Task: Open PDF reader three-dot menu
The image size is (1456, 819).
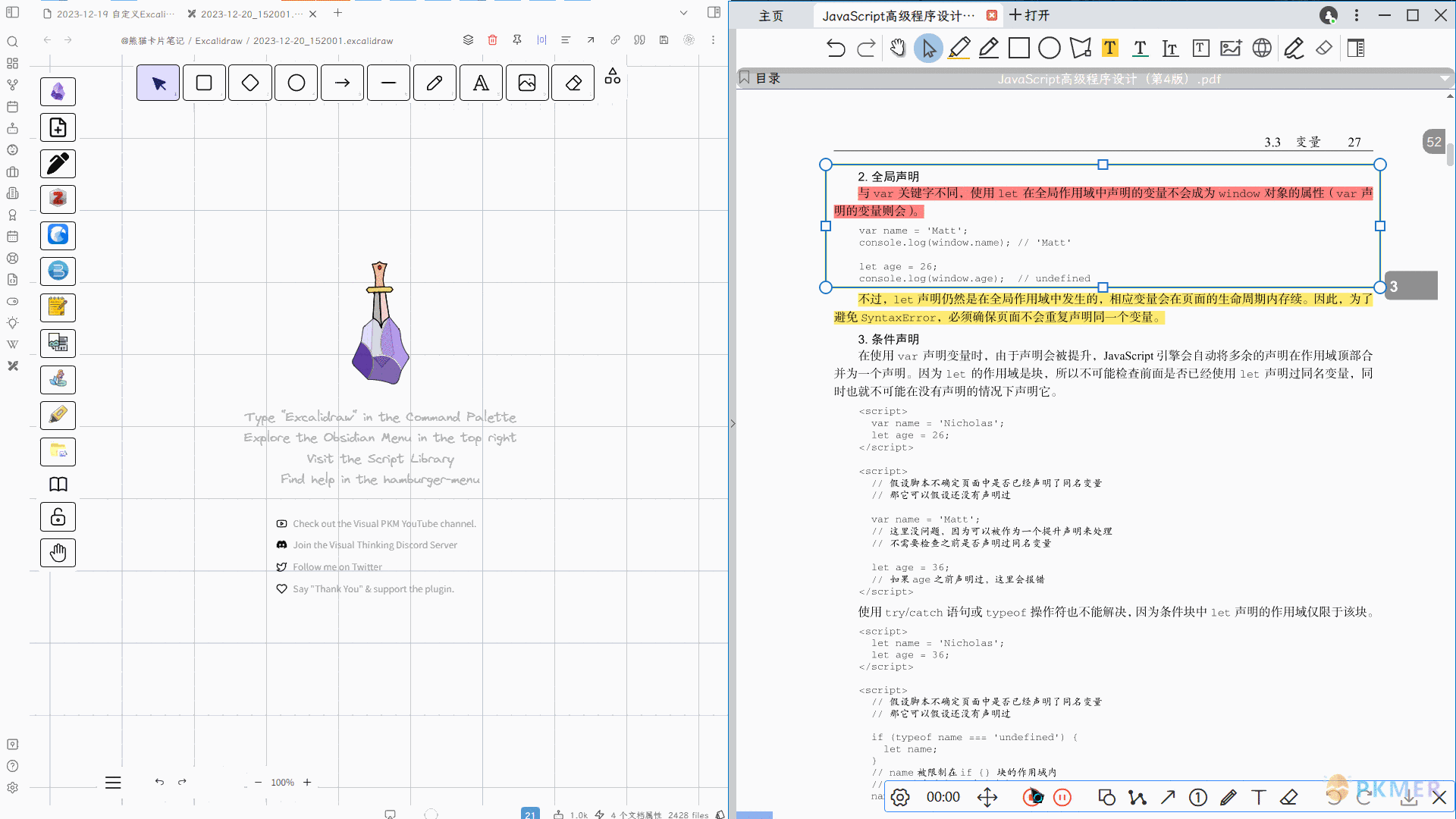Action: [x=1357, y=15]
